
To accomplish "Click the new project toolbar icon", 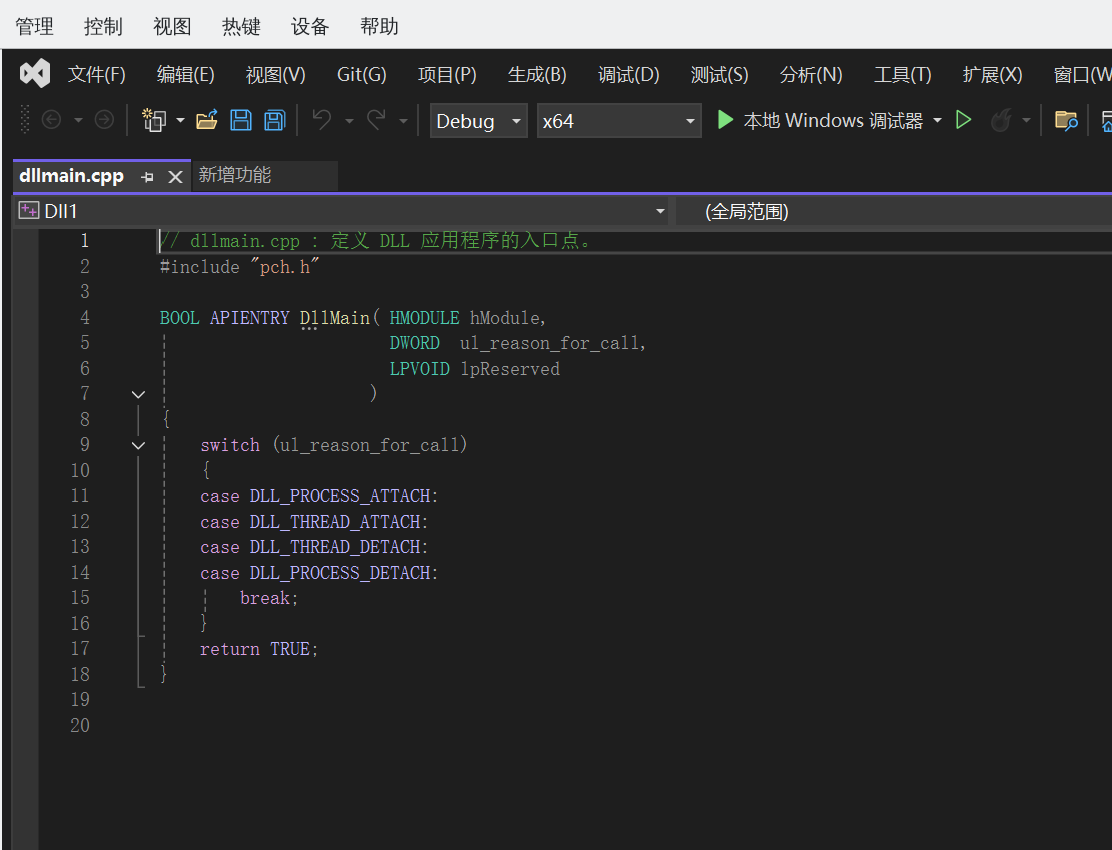I will pyautogui.click(x=153, y=121).
